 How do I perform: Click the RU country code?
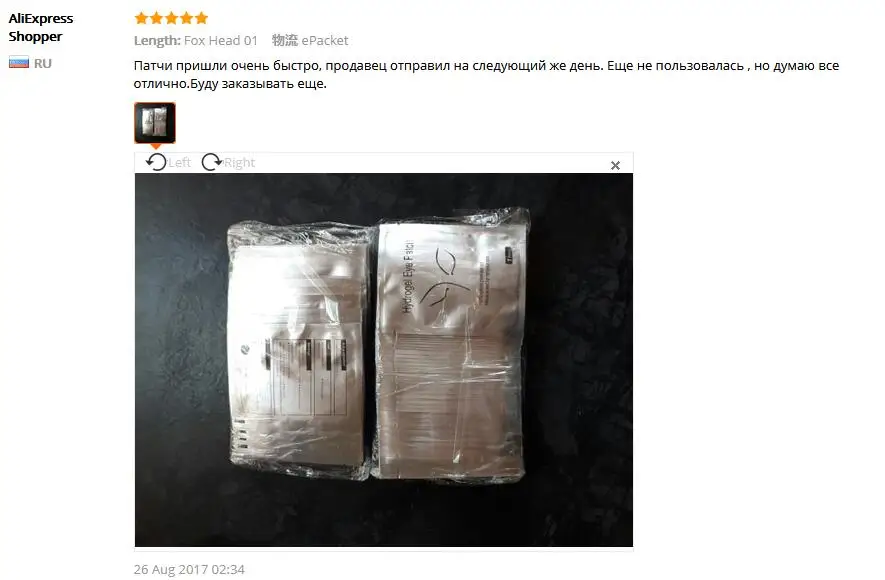coord(42,63)
